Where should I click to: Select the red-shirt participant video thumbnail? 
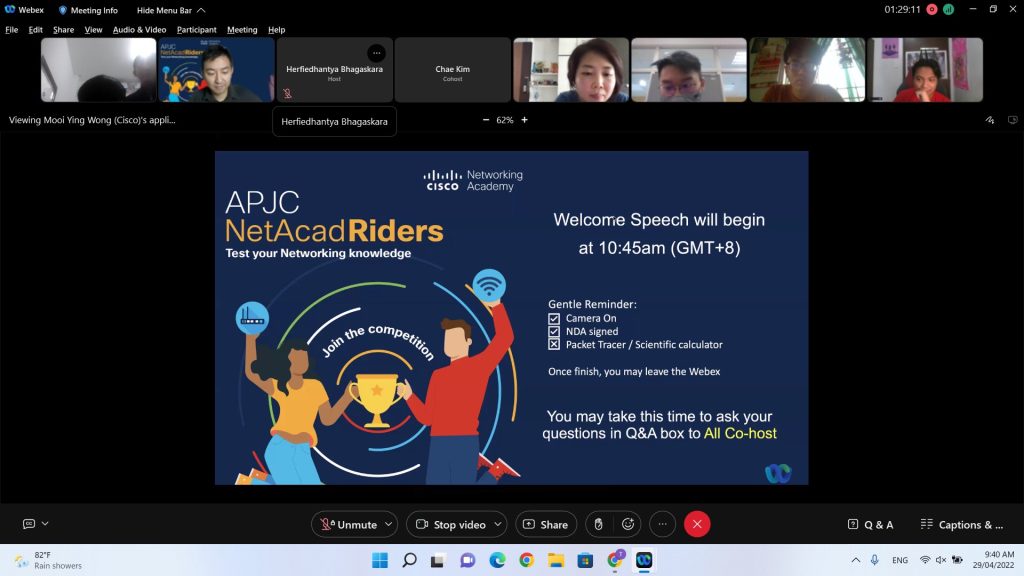[925, 70]
